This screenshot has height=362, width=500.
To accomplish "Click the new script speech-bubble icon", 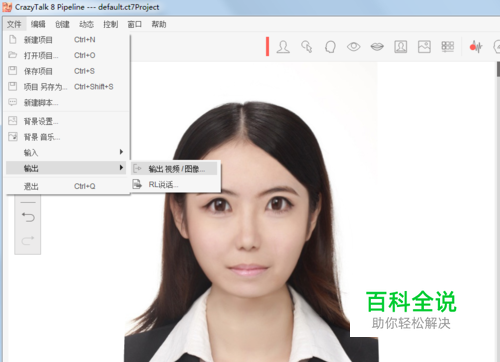I will tap(13, 102).
